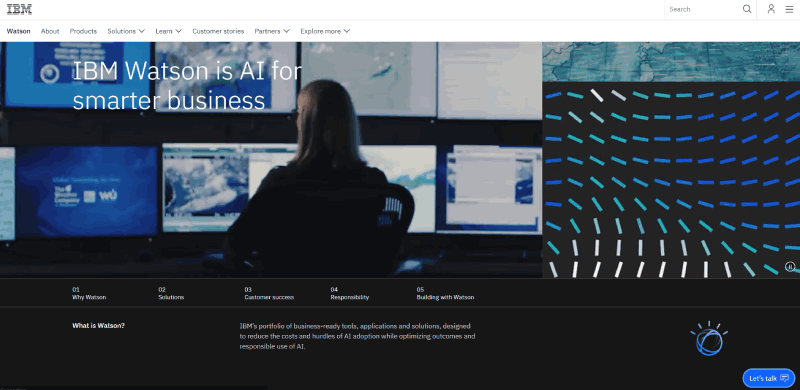Open the Products menu item

coord(83,31)
